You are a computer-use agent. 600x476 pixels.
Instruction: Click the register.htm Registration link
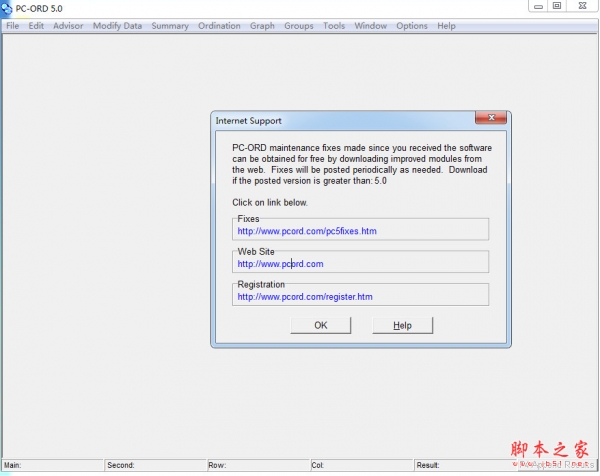coord(305,297)
